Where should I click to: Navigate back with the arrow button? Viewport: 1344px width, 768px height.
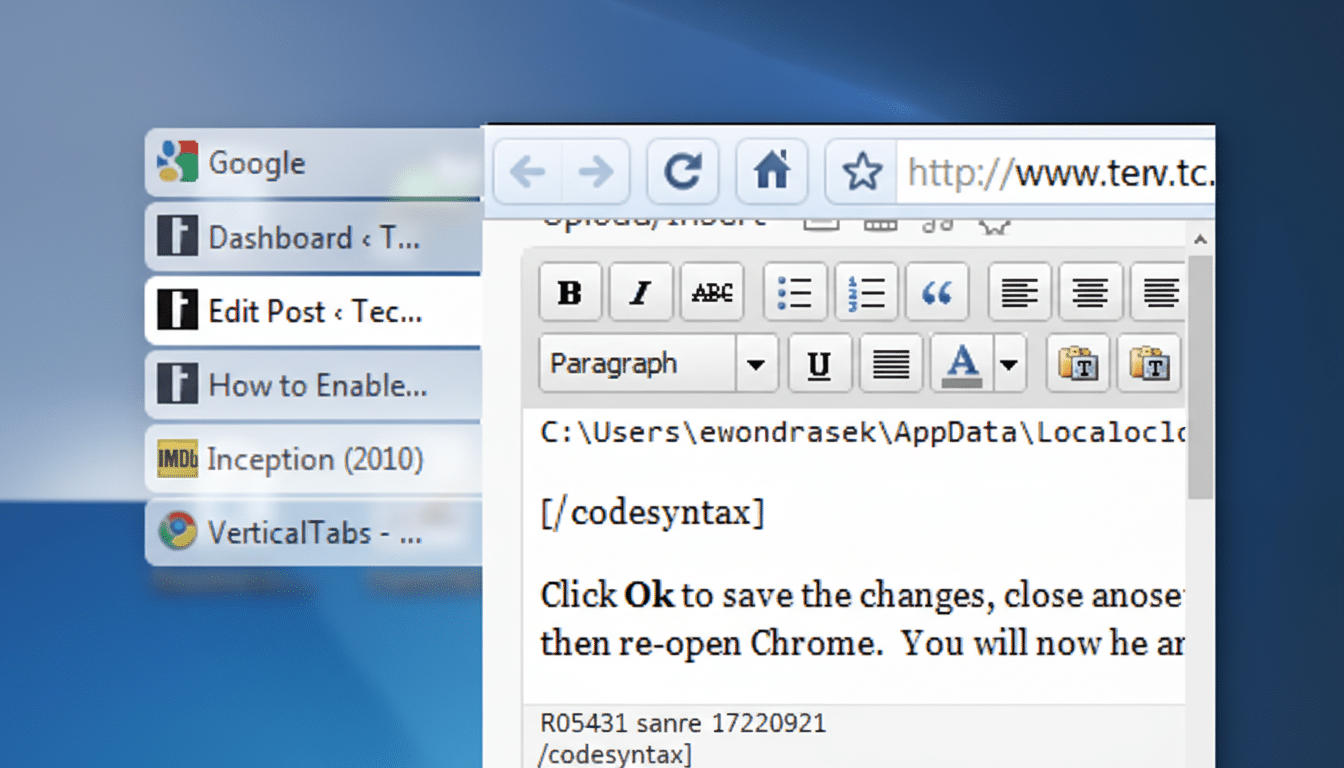[x=528, y=170]
